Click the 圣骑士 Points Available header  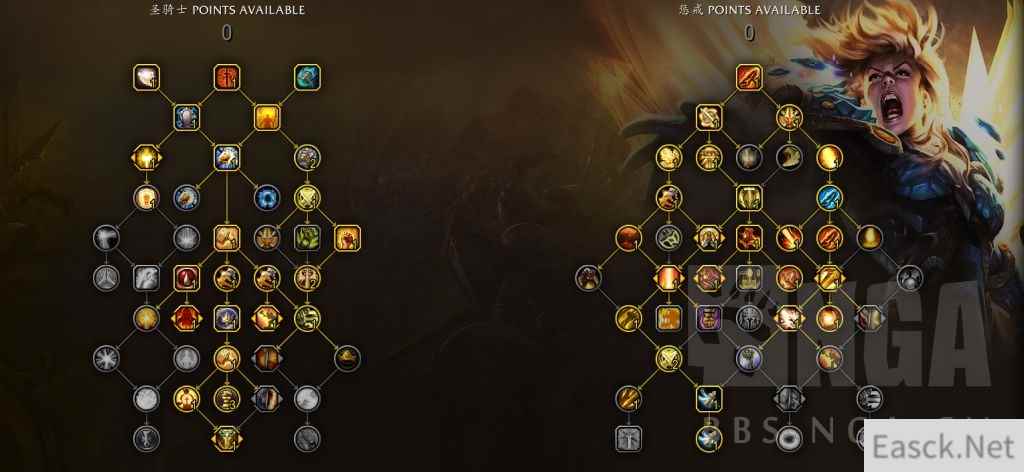click(227, 10)
